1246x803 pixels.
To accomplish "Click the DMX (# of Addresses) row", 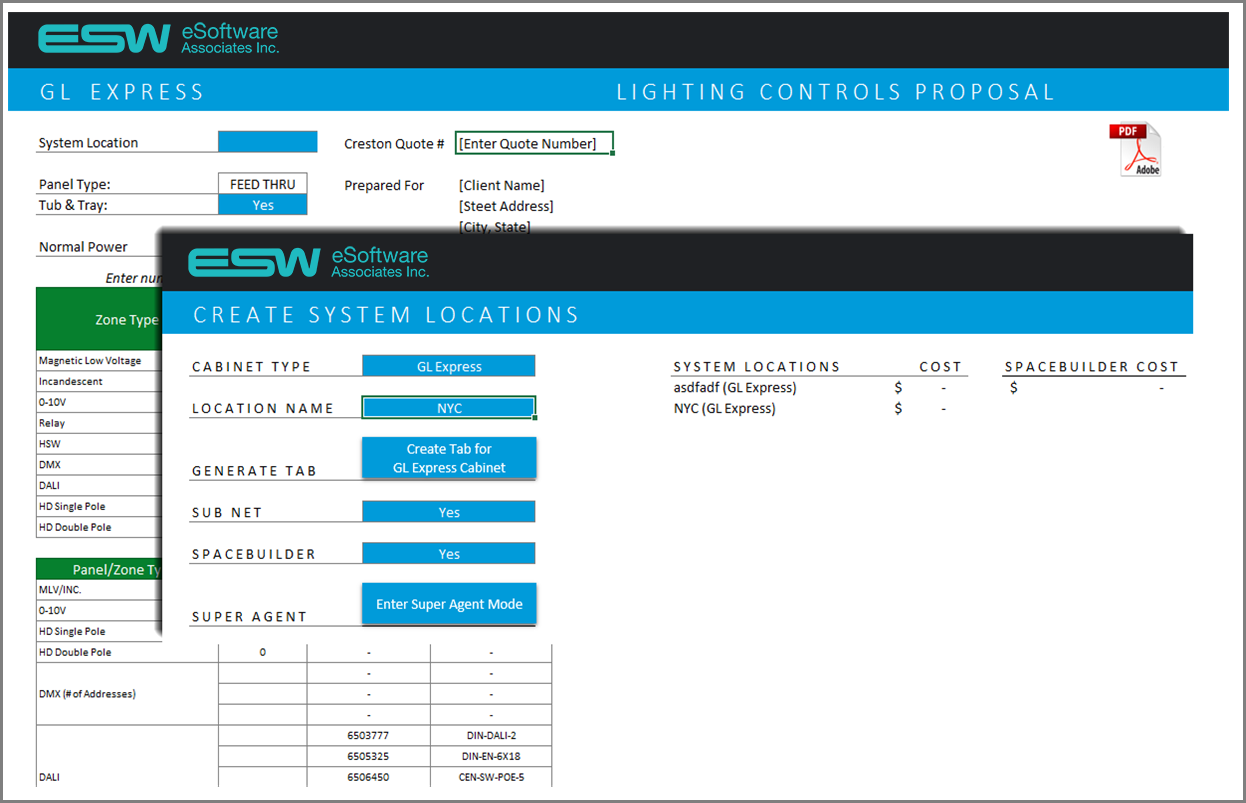I will pyautogui.click(x=127, y=693).
